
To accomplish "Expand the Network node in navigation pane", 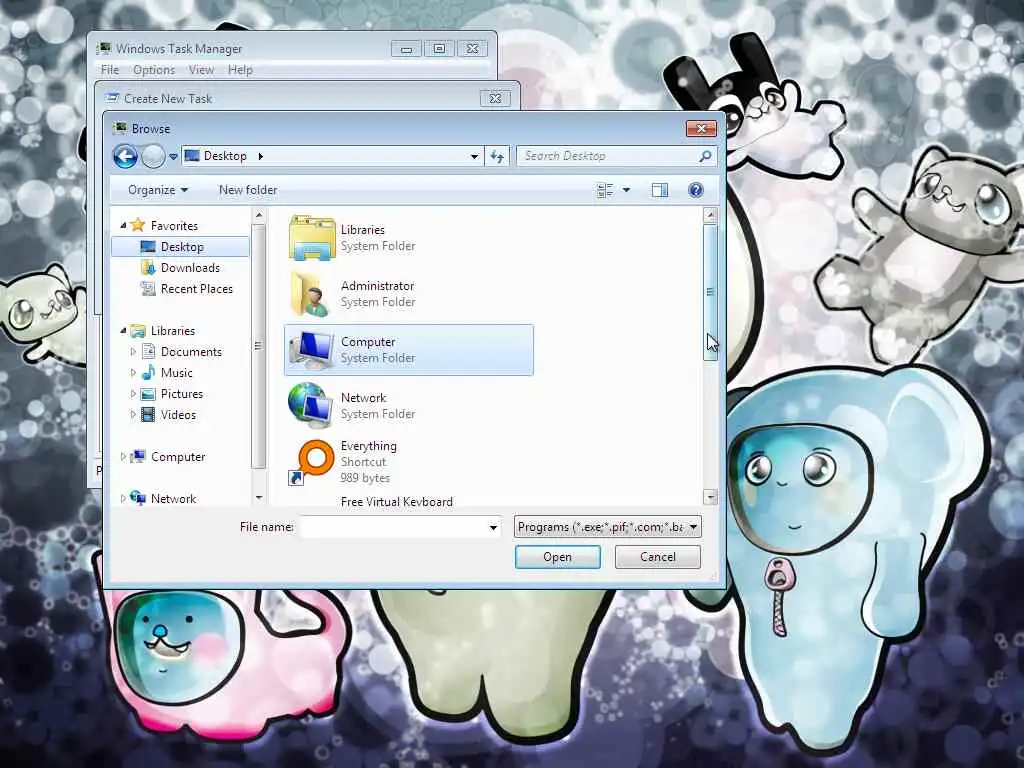I will pos(123,498).
